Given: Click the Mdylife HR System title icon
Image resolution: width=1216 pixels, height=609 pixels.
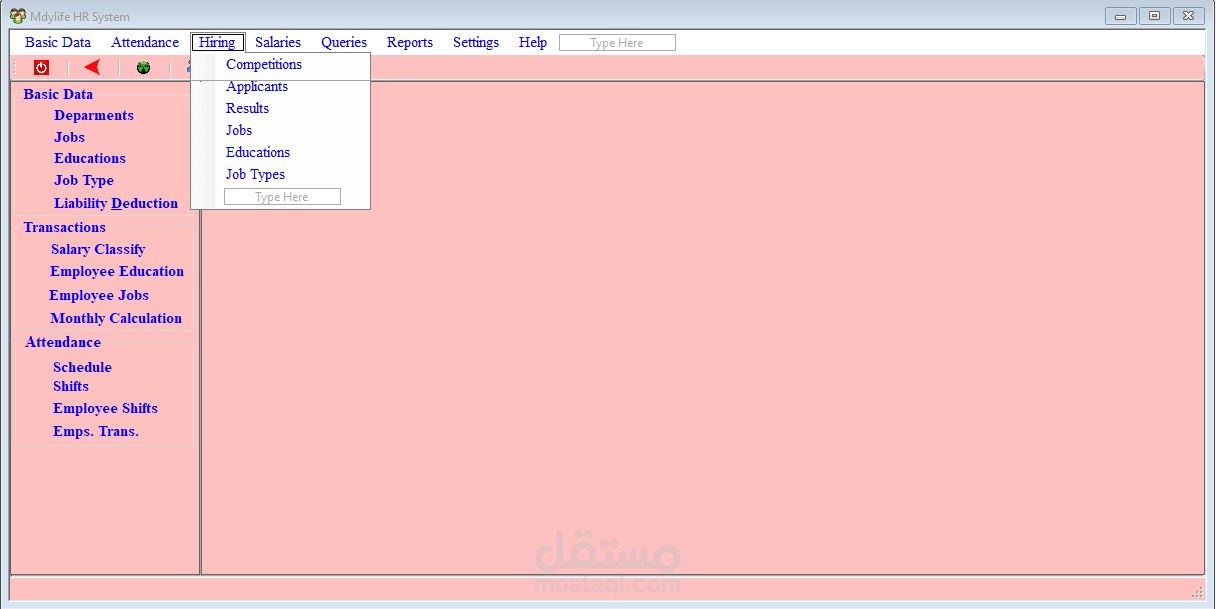Looking at the screenshot, I should click(x=18, y=16).
